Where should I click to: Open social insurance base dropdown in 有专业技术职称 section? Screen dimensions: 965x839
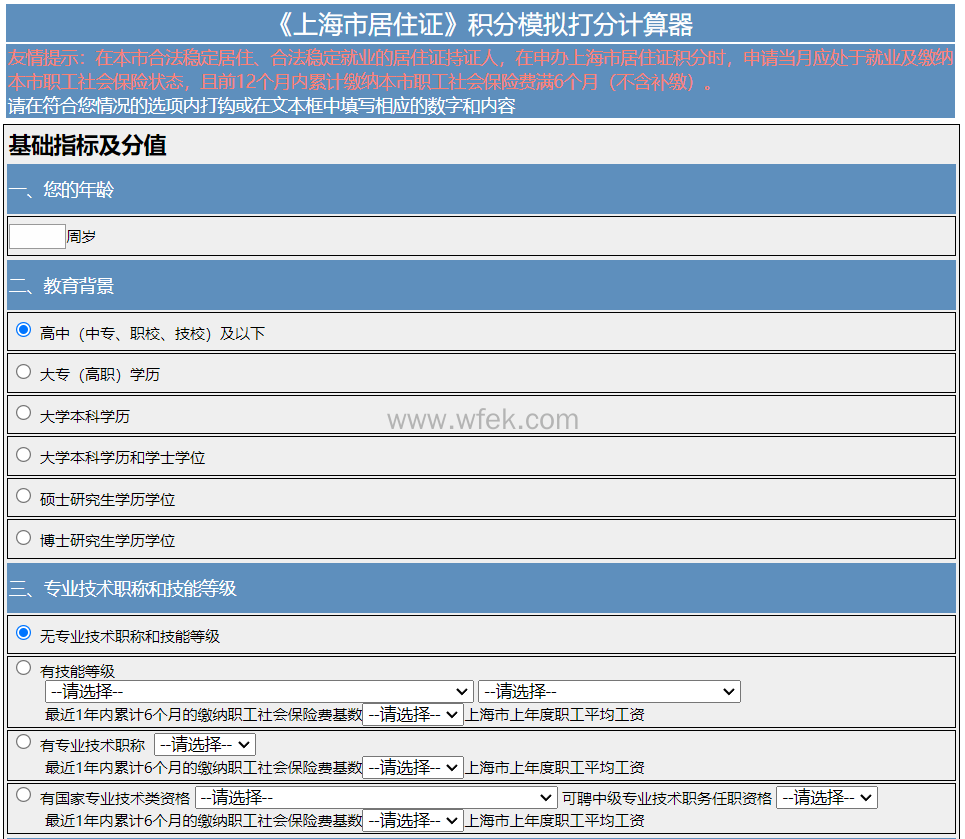pos(413,768)
